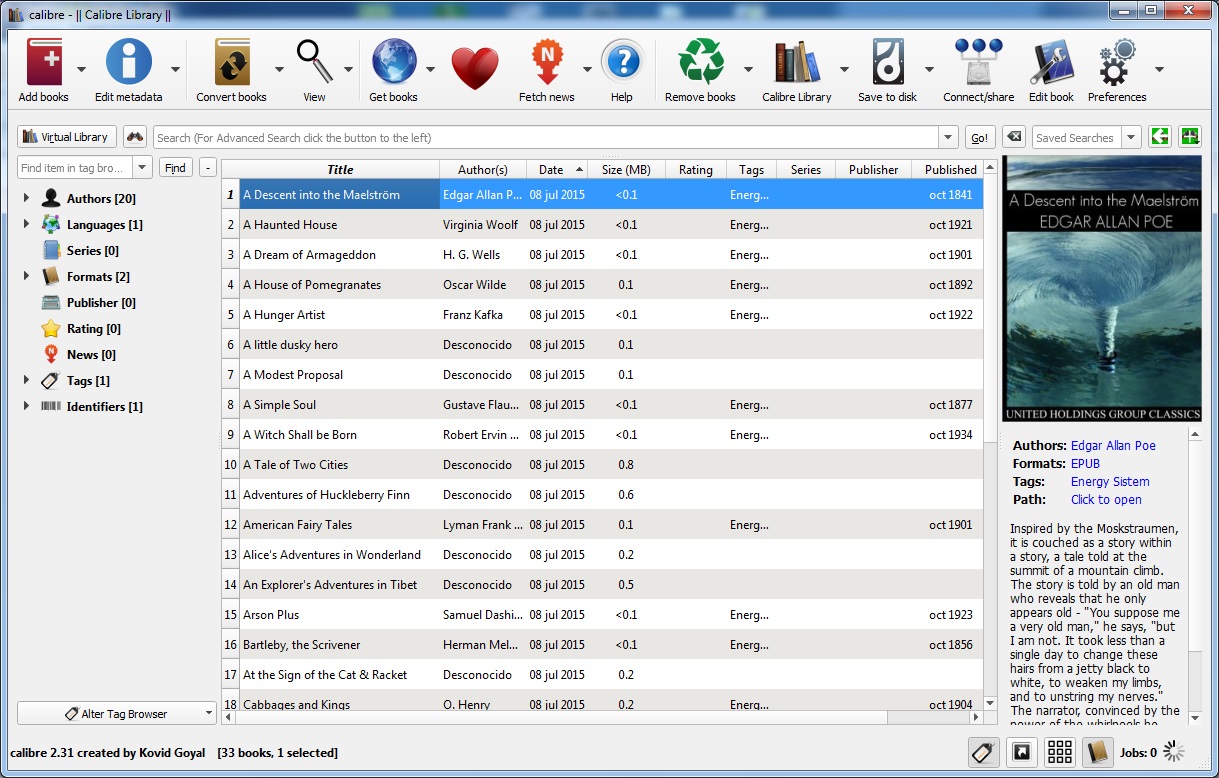Open the Save to disk tool
This screenshot has width=1219, height=778.
[888, 62]
